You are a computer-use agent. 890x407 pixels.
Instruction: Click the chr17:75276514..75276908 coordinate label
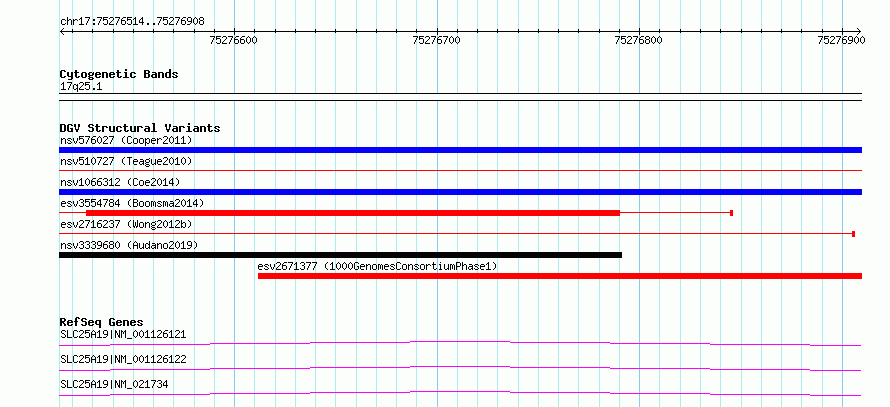pyautogui.click(x=132, y=22)
